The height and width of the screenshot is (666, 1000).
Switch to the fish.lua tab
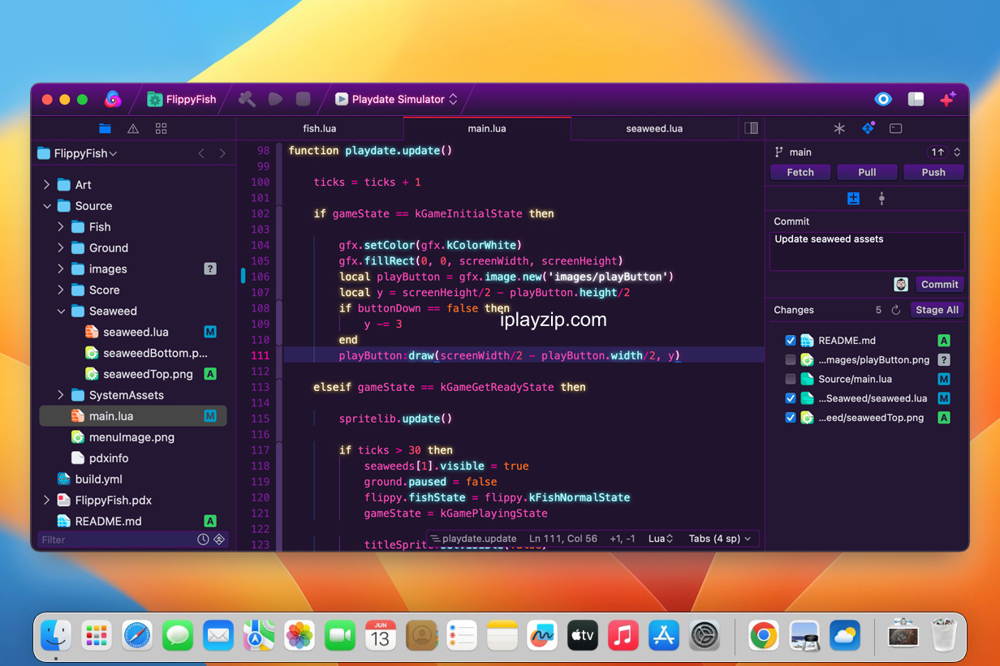320,128
